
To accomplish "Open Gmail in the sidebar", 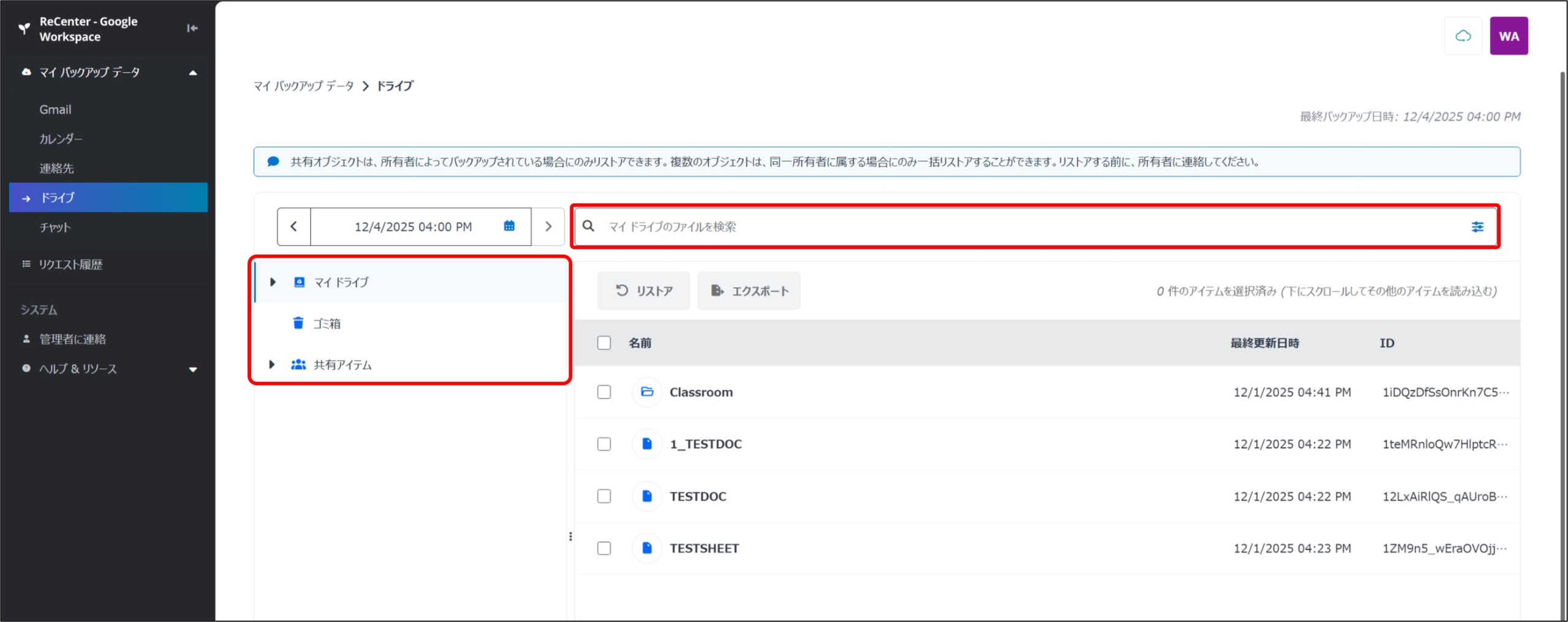I will [x=56, y=110].
